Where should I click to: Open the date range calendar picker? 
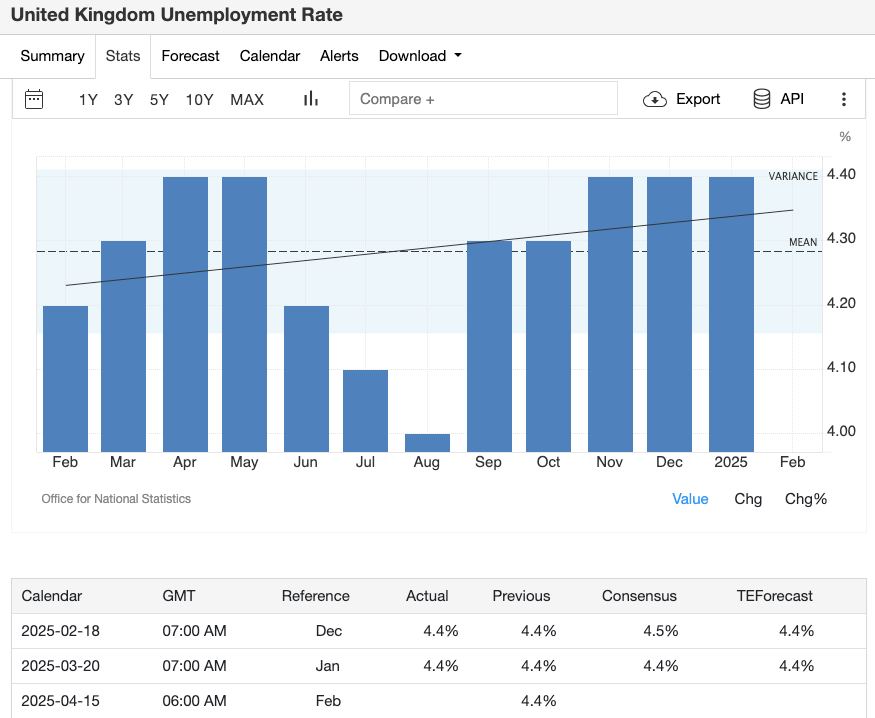[34, 99]
